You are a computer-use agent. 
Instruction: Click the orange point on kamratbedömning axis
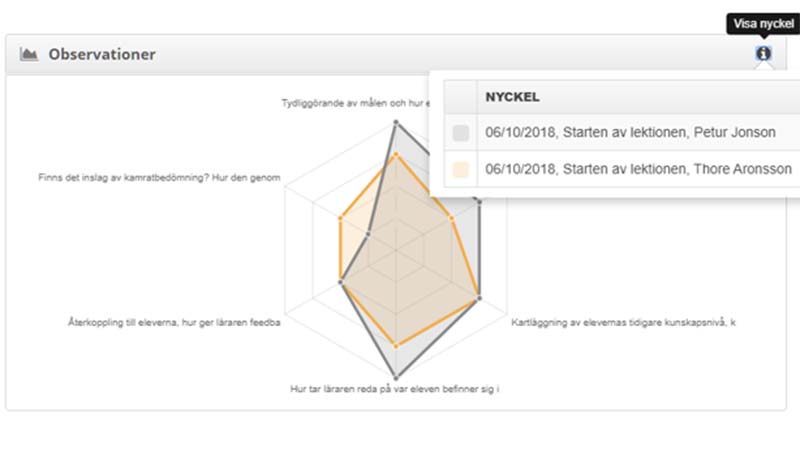340,219
